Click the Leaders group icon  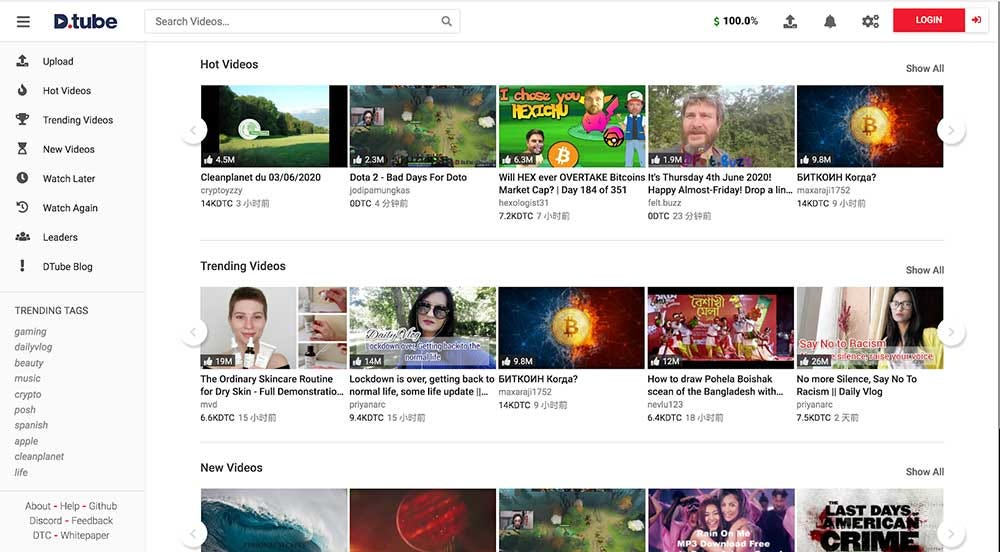coord(22,236)
